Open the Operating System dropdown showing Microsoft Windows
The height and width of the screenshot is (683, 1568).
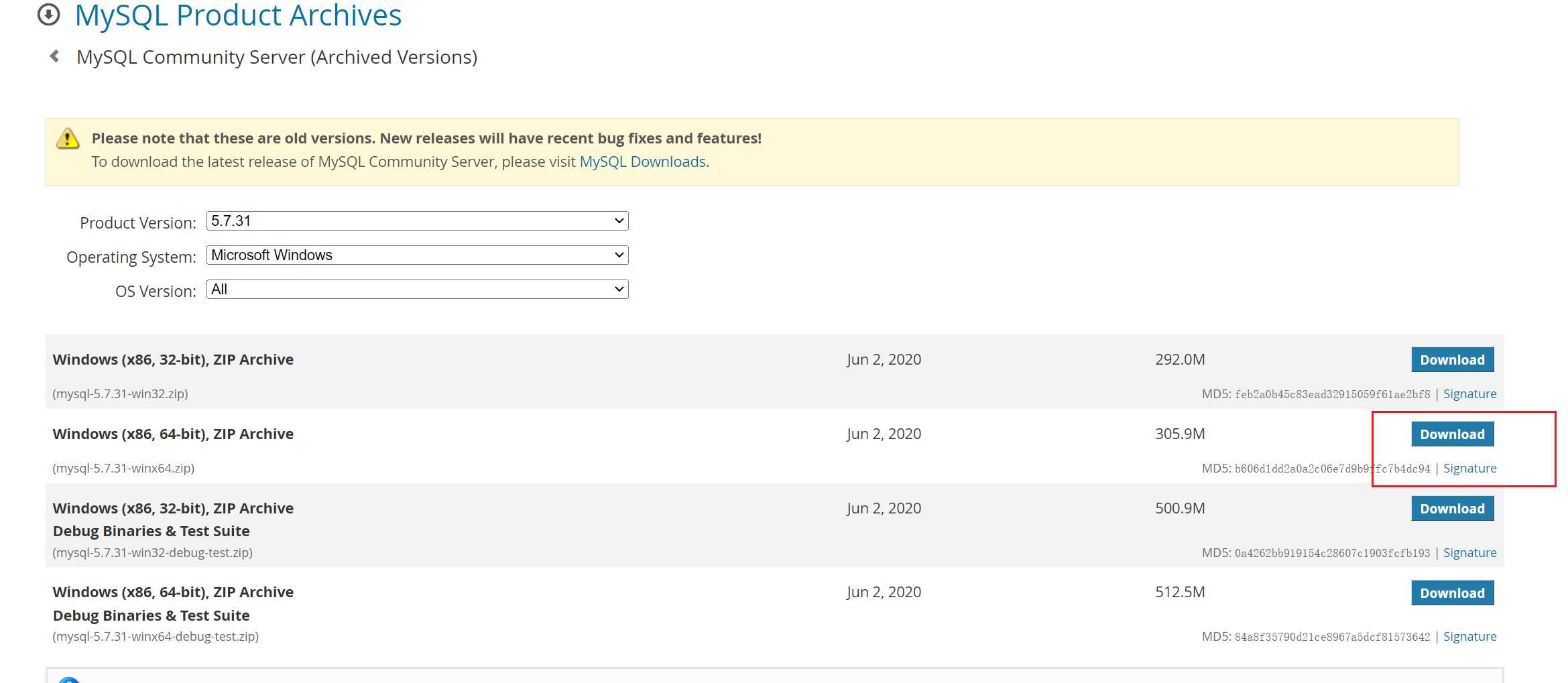417,255
